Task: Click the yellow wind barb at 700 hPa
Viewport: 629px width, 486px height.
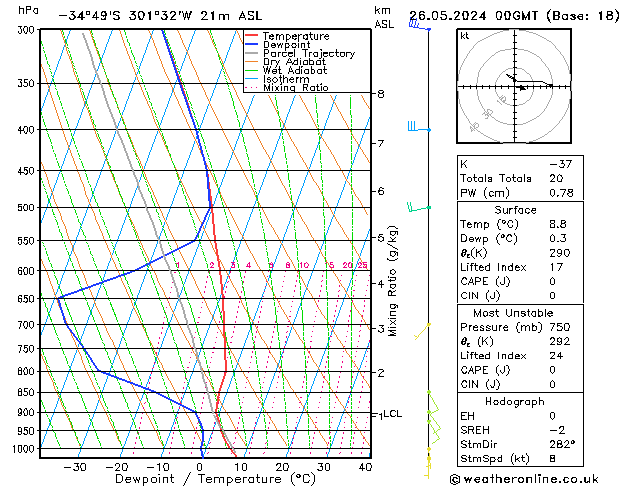Action: click(422, 331)
